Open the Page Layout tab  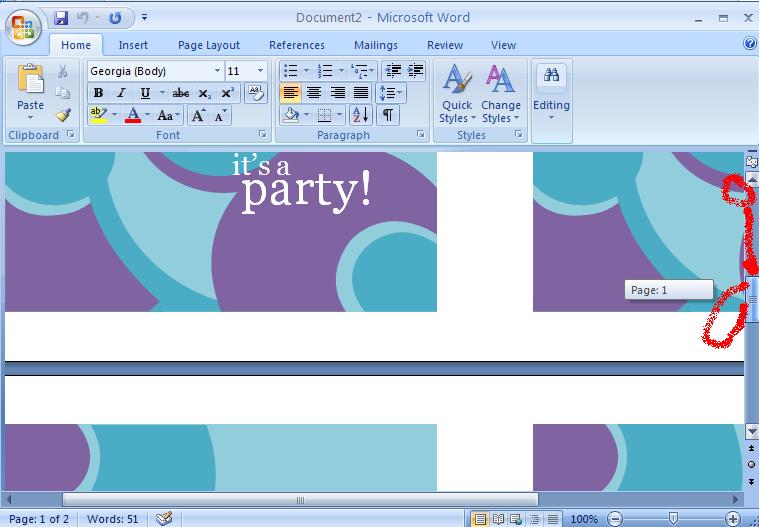[209, 45]
